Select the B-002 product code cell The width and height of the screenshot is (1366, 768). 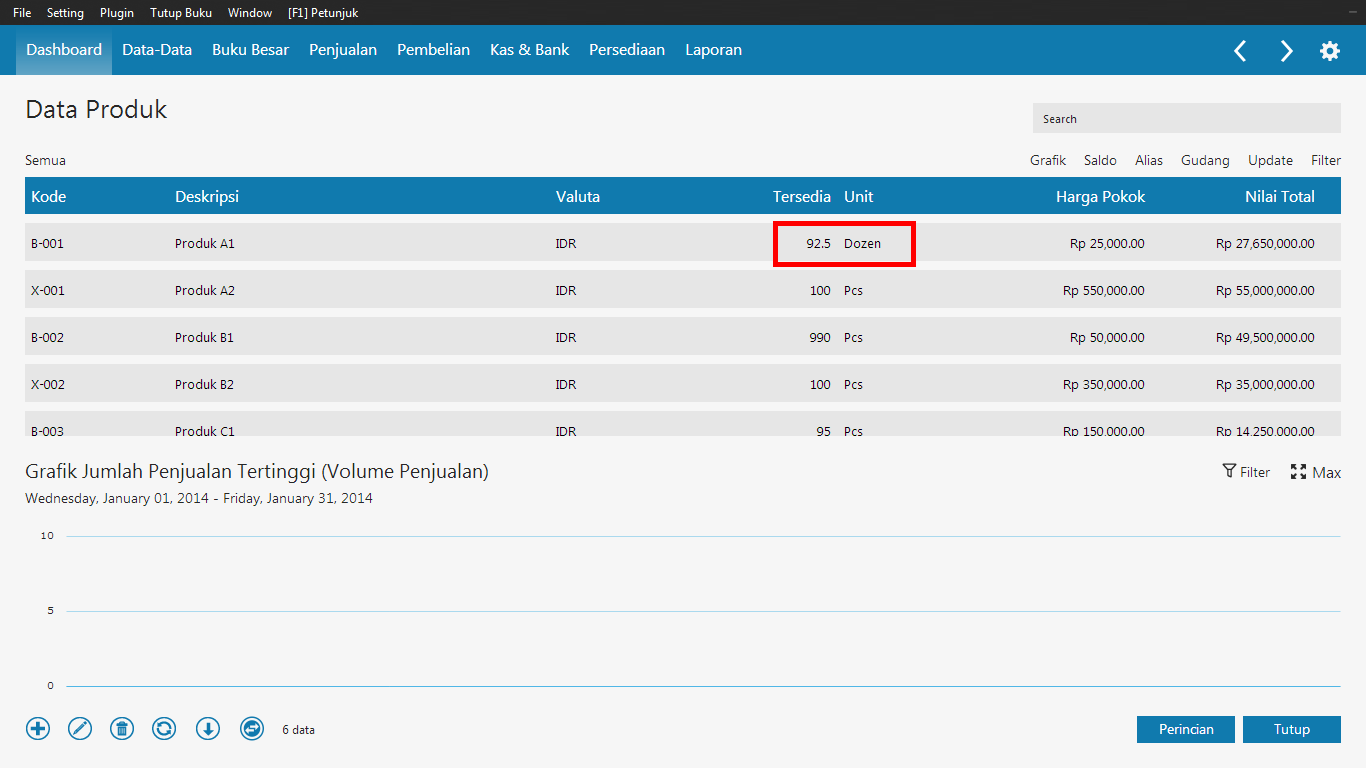pos(47,337)
